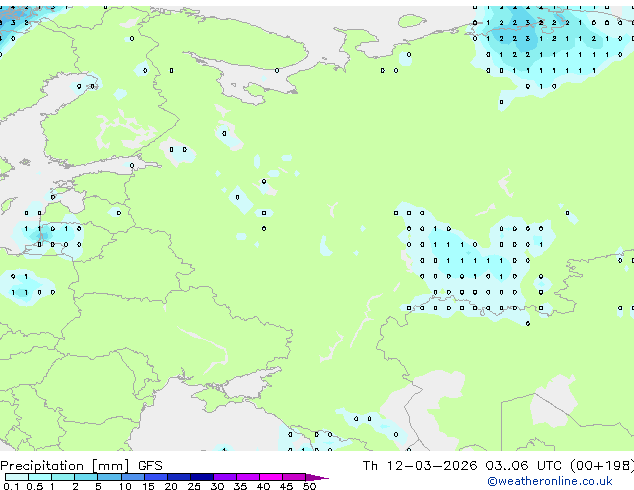Image resolution: width=634 pixels, height=490 pixels.
Task: Click the '30' legend scale label
Action: pyautogui.click(x=217, y=486)
